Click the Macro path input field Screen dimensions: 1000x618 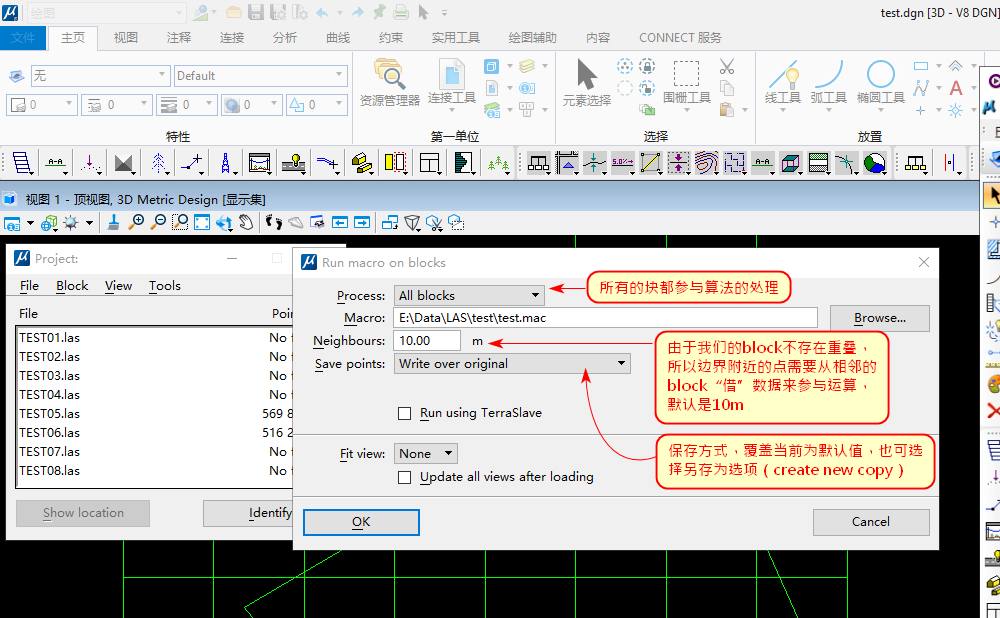[x=605, y=318]
